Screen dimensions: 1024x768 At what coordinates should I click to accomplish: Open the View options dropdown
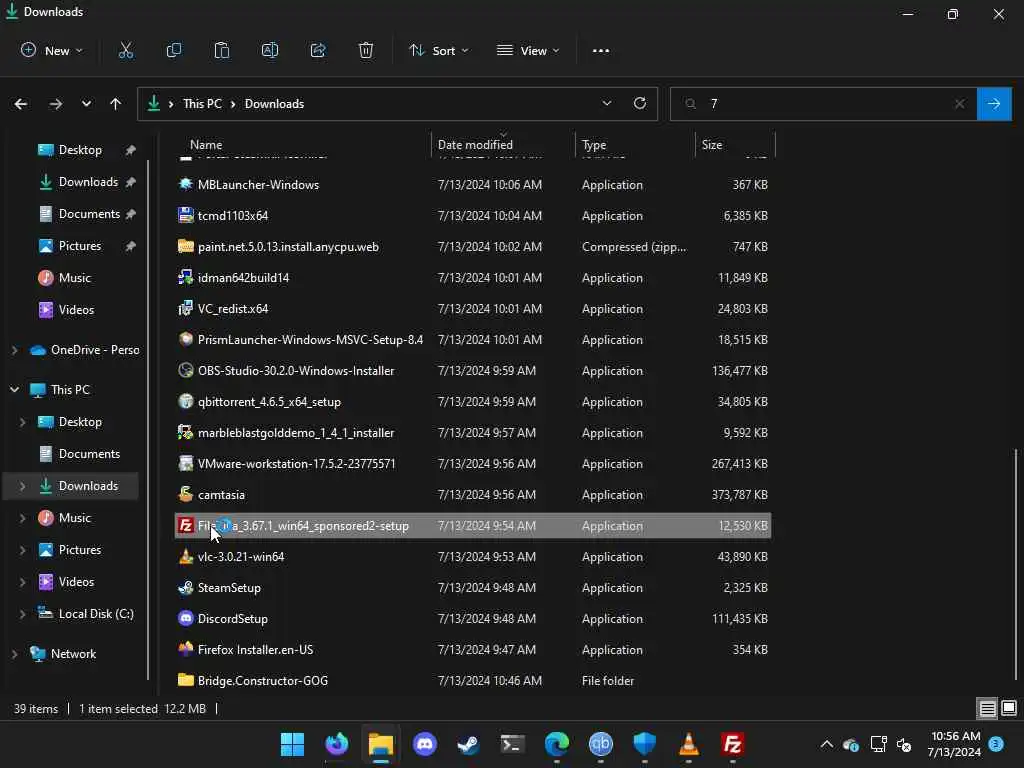tap(528, 50)
